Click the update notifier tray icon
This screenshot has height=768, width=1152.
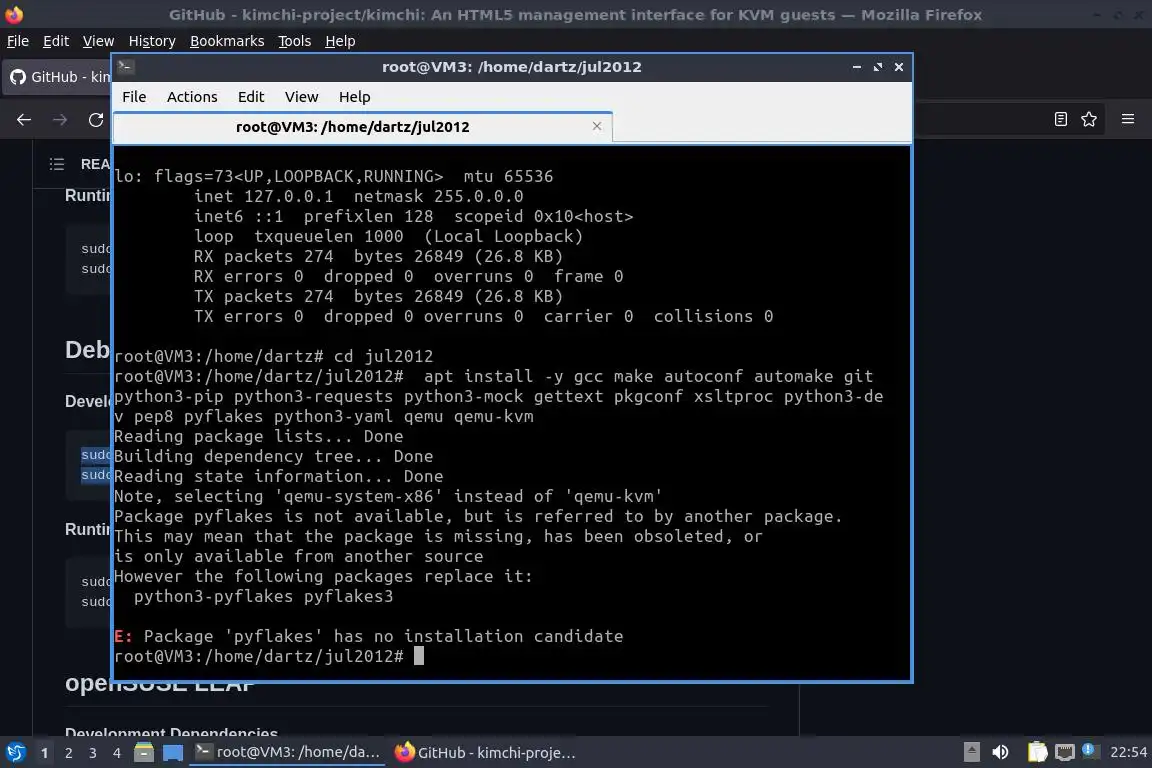(x=1090, y=750)
